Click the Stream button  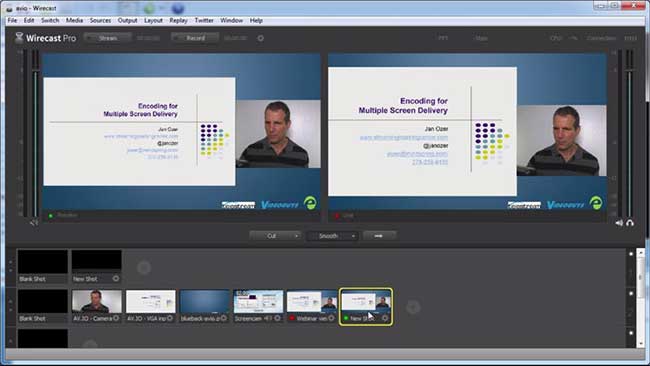(x=108, y=38)
